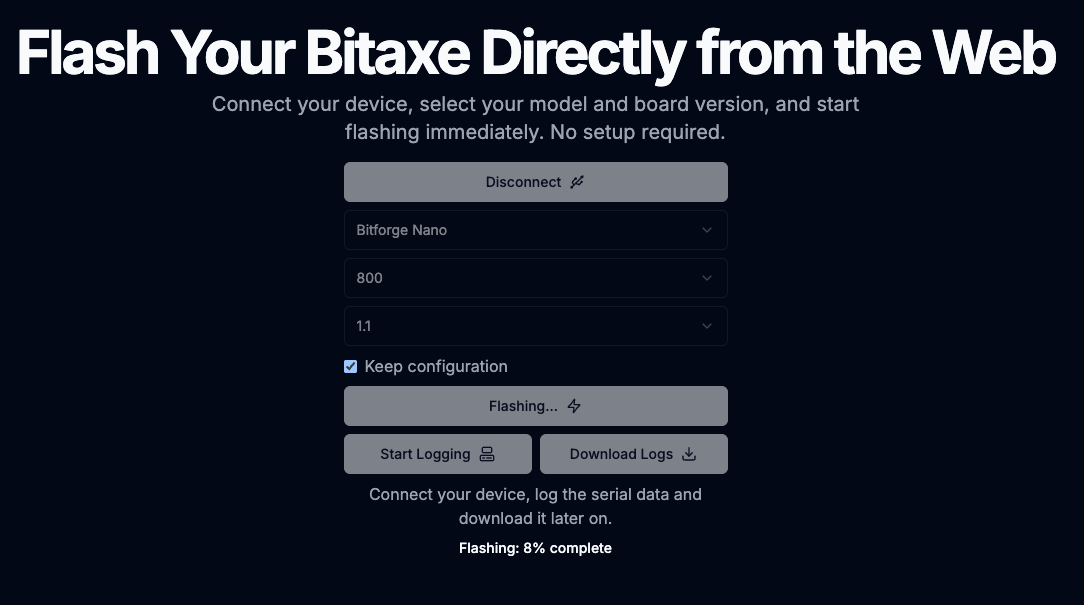This screenshot has width=1084, height=605.
Task: Click the log the serial data description
Action: pyautogui.click(x=535, y=506)
